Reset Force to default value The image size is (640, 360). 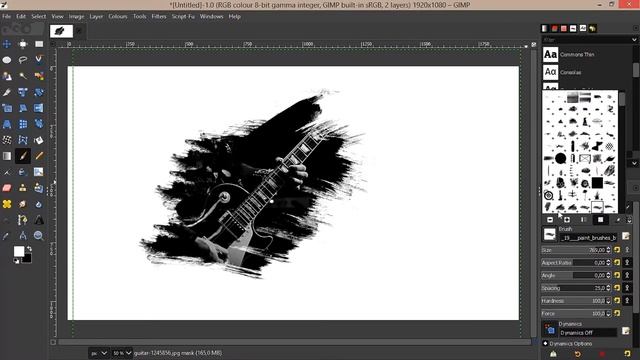(x=617, y=313)
